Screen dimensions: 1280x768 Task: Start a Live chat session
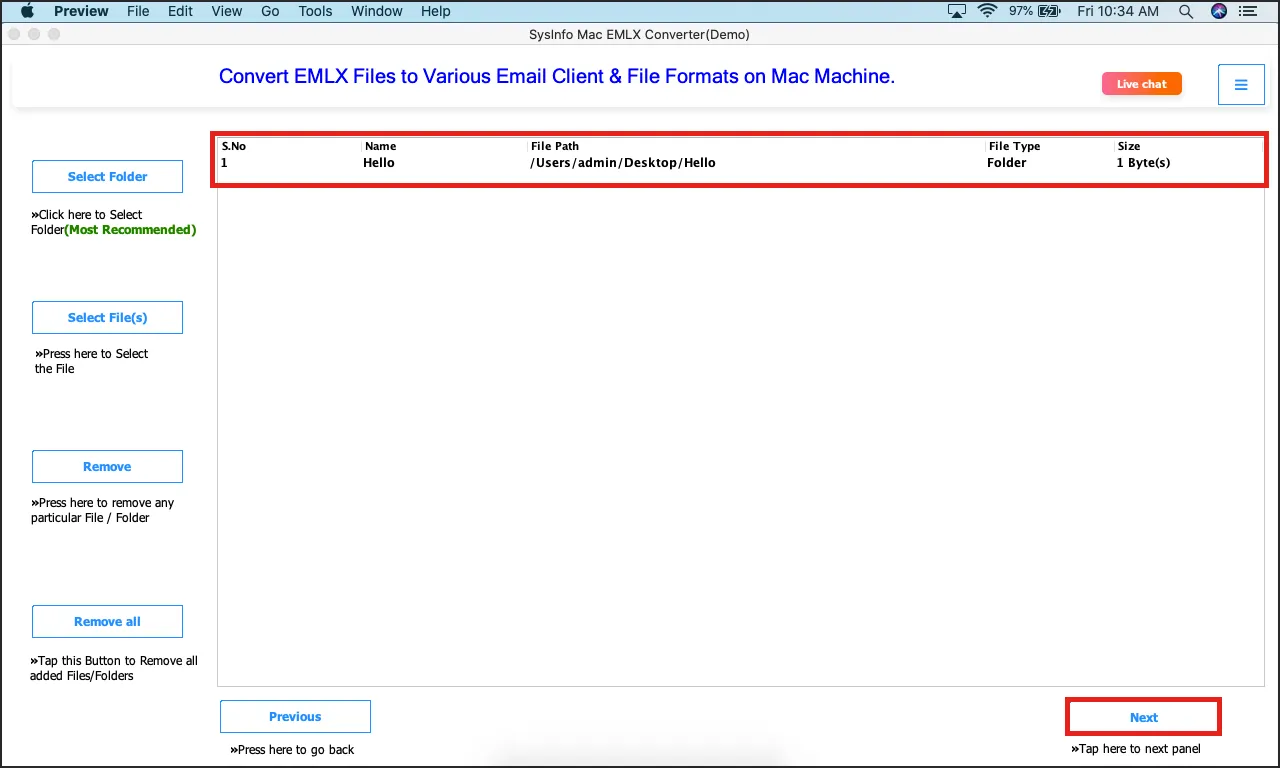point(1142,84)
